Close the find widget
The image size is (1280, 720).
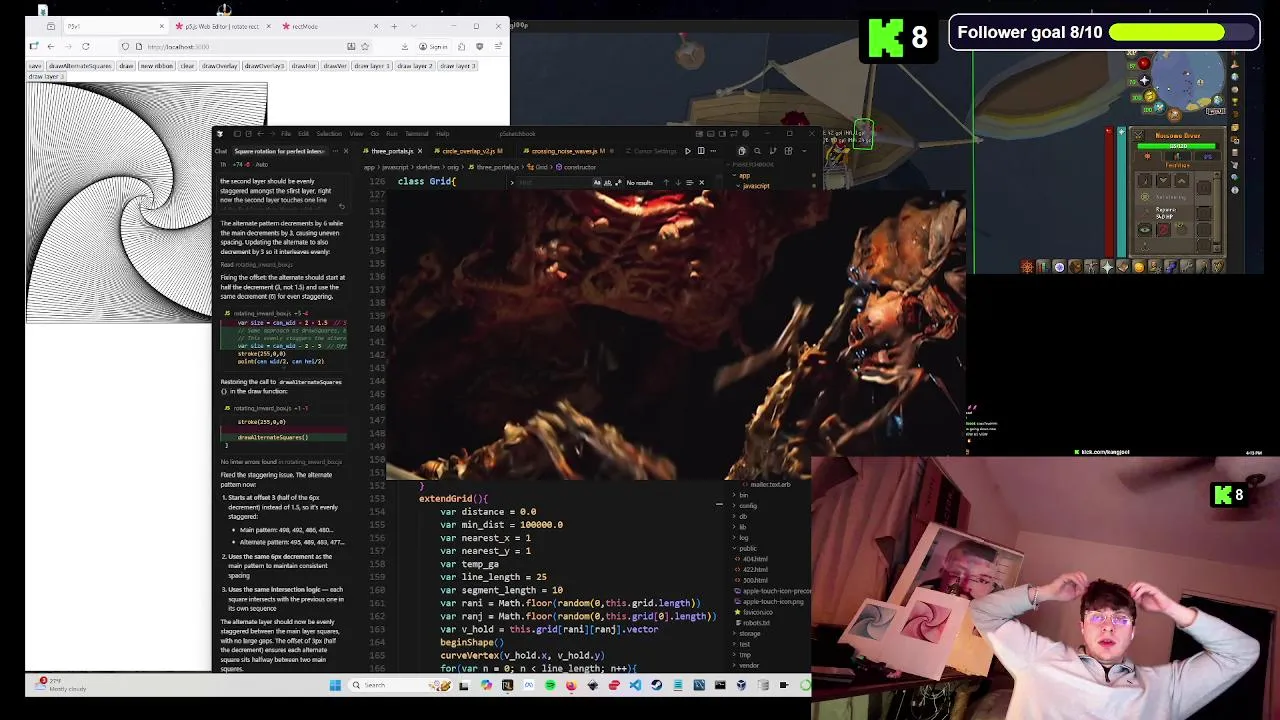click(701, 182)
